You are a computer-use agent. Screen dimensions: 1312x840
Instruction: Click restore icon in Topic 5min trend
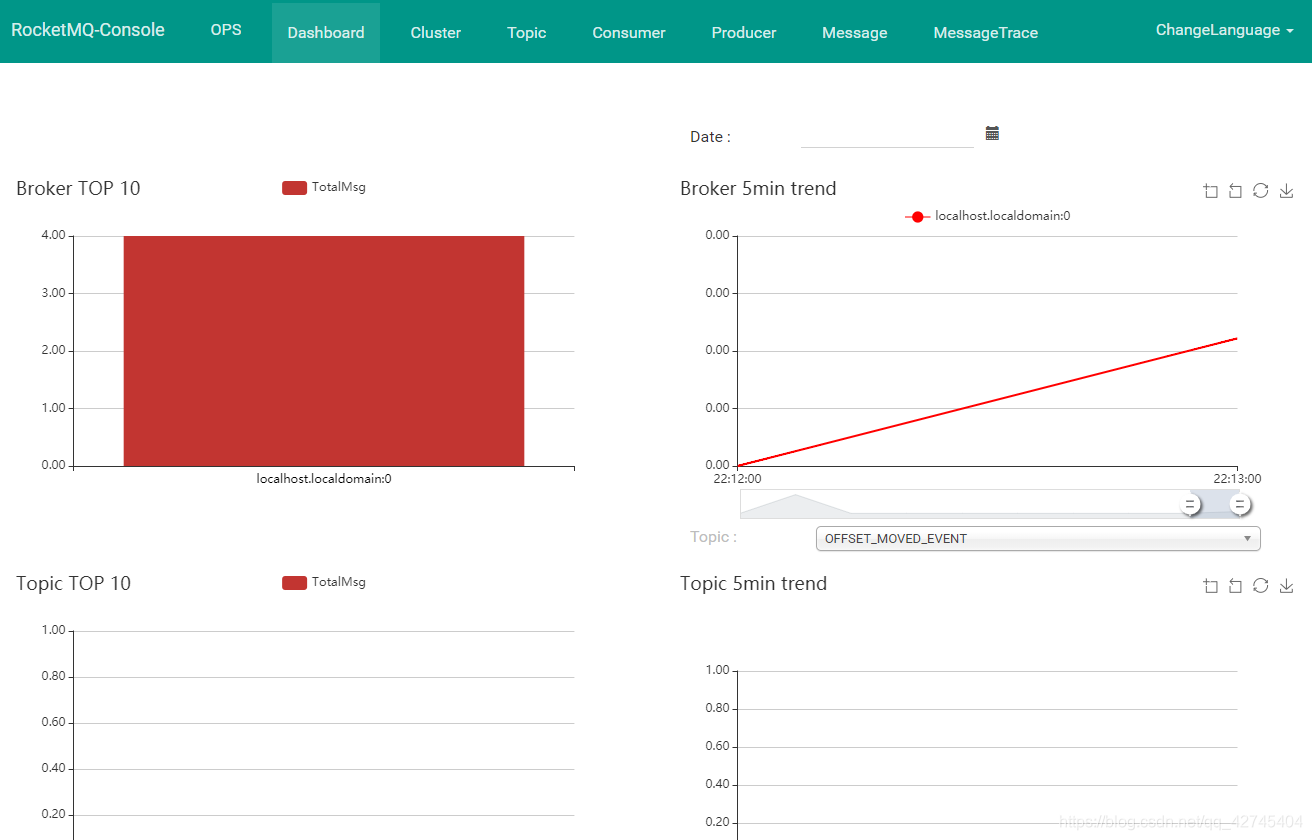coord(1260,586)
